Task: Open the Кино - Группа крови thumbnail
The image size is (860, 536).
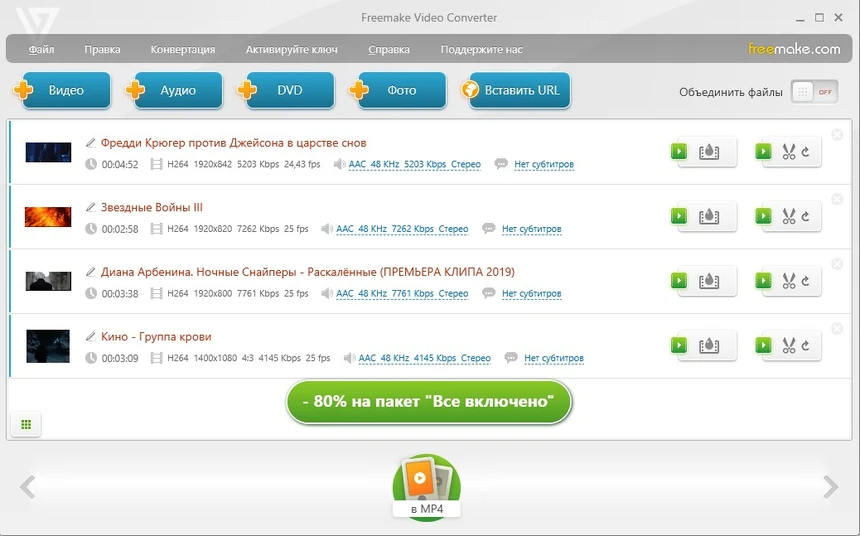Action: point(48,346)
